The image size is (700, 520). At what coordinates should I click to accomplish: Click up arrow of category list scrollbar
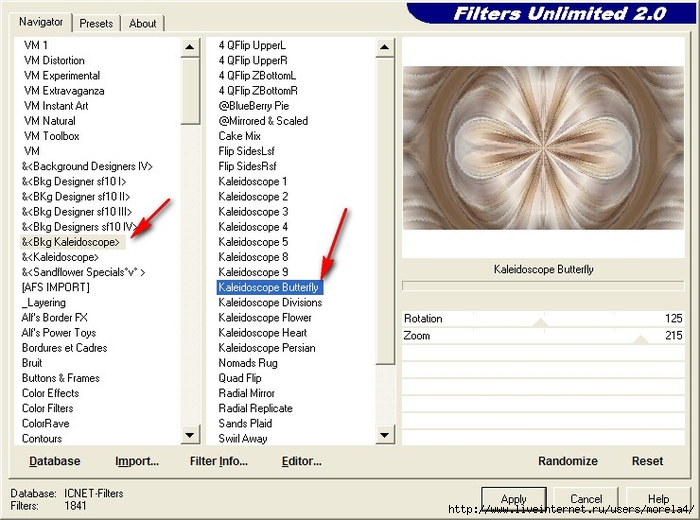point(190,47)
